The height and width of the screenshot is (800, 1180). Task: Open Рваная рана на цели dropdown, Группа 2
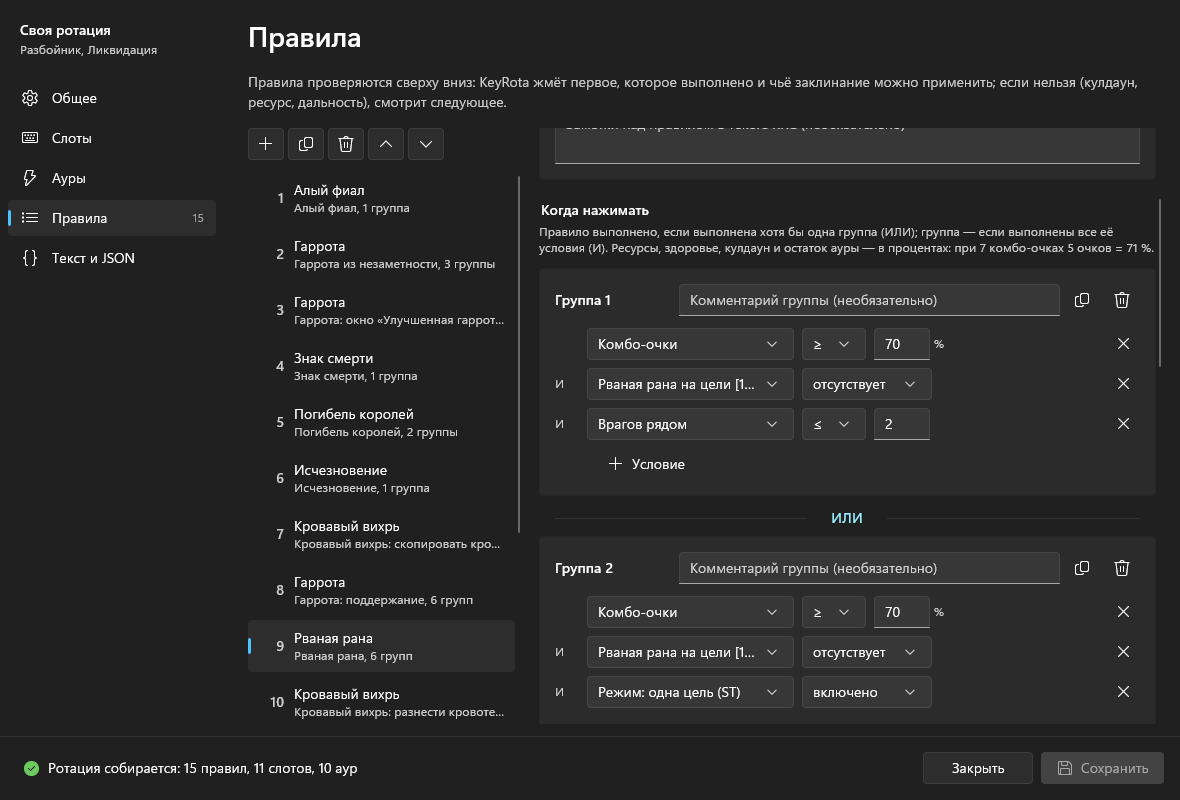690,652
